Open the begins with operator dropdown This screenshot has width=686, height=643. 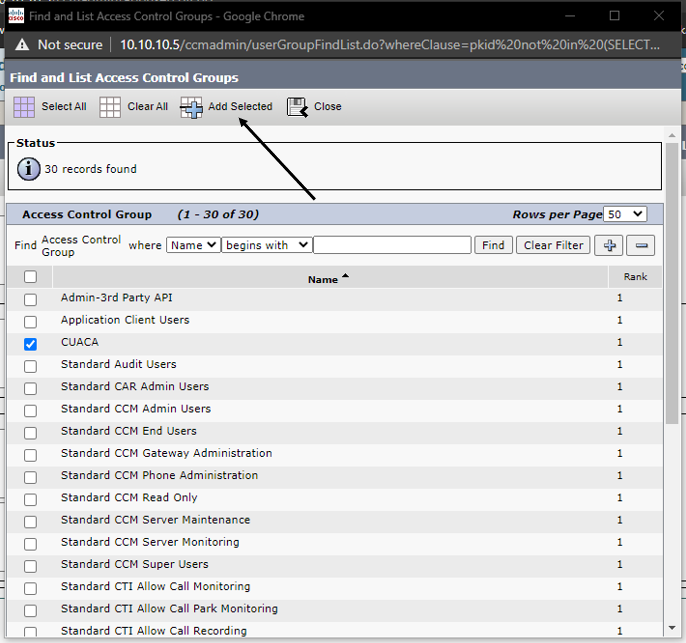pos(267,245)
